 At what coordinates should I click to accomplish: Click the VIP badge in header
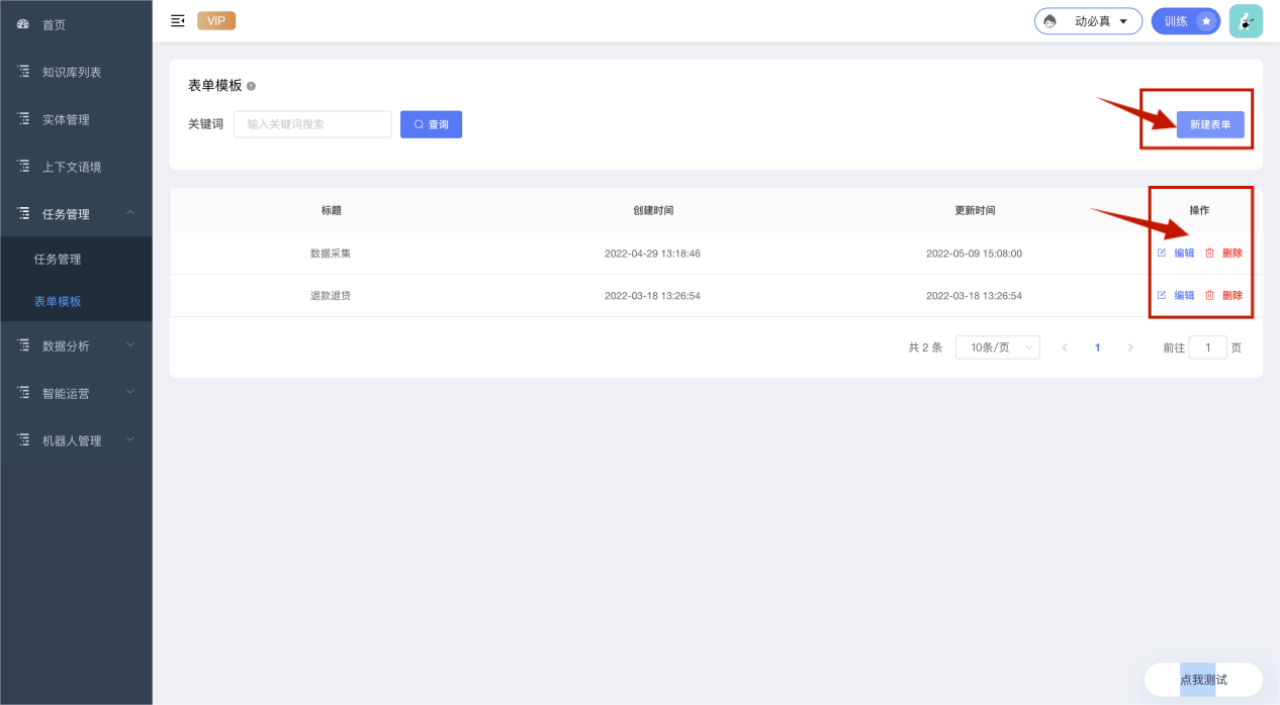[216, 21]
